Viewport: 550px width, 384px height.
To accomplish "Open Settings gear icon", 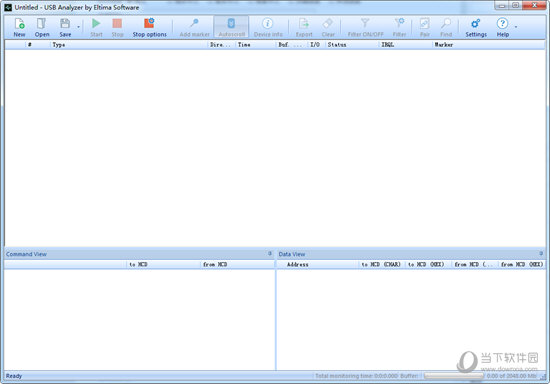I will [476, 27].
